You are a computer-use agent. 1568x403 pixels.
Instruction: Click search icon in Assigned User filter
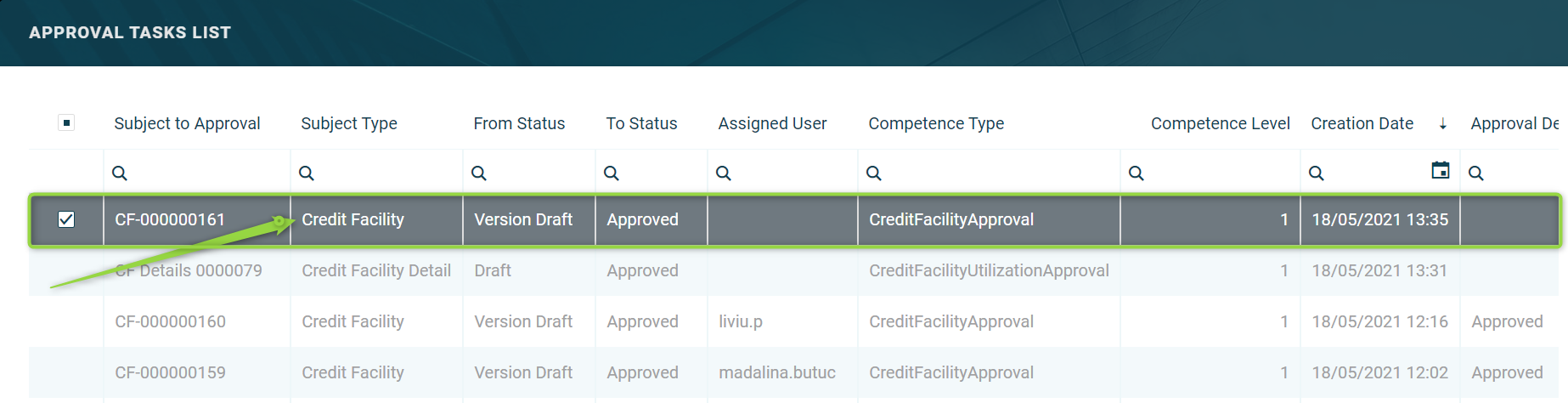tap(724, 173)
